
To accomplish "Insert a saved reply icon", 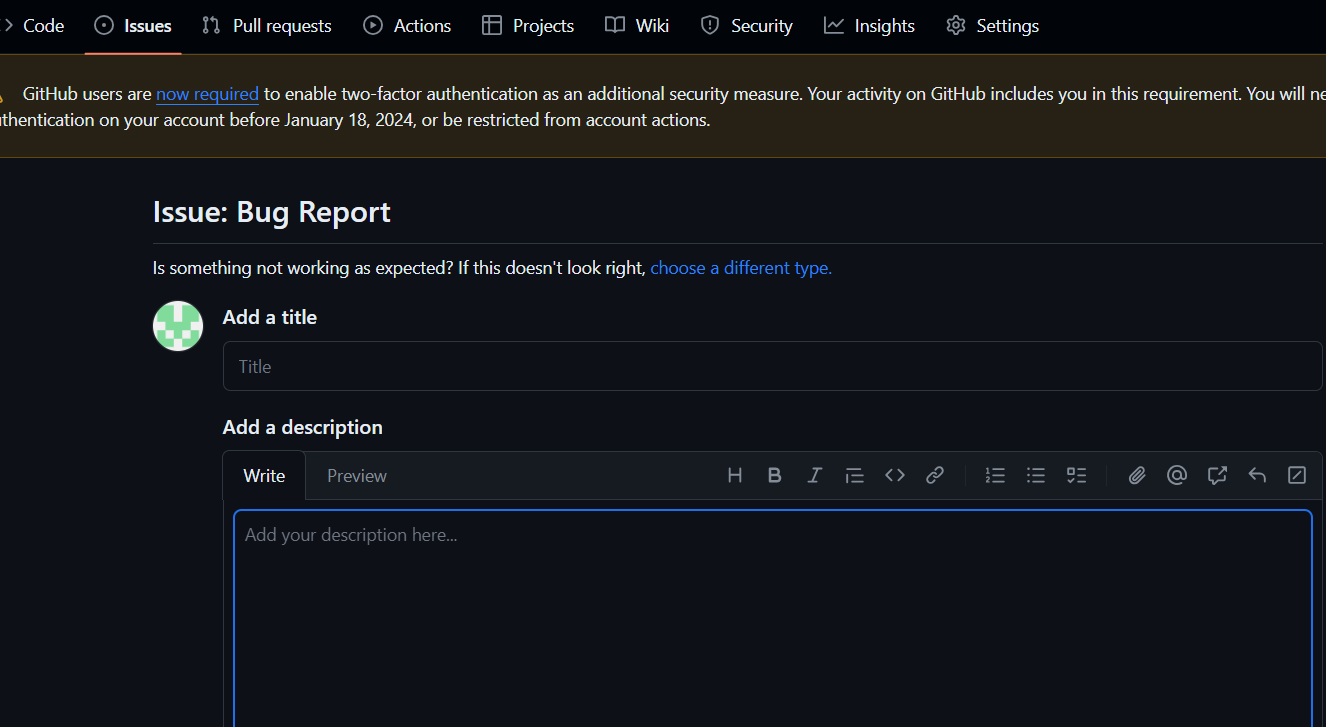I will (x=1257, y=476).
